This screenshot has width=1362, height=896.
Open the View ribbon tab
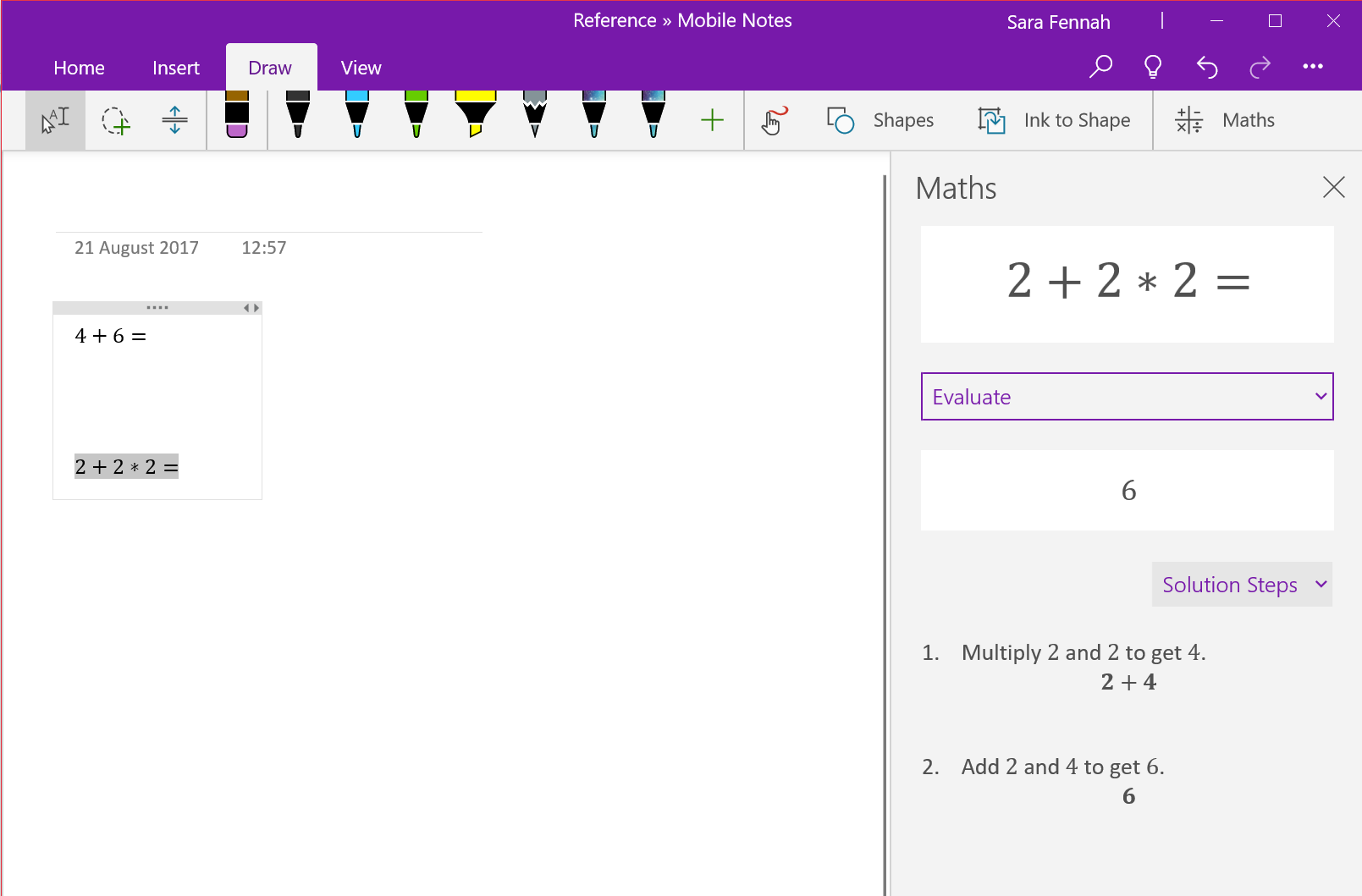pos(361,67)
